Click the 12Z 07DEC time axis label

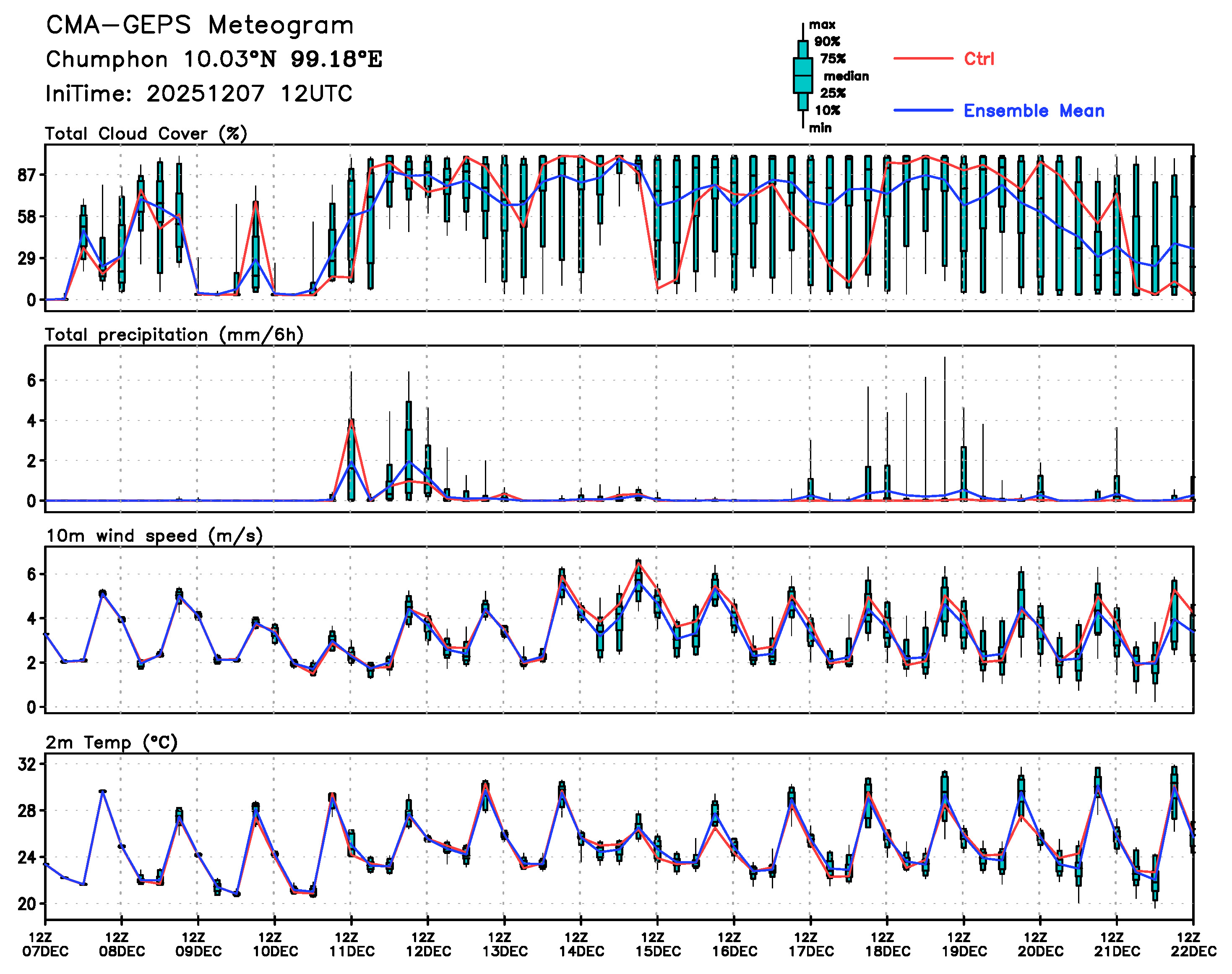pyautogui.click(x=45, y=944)
